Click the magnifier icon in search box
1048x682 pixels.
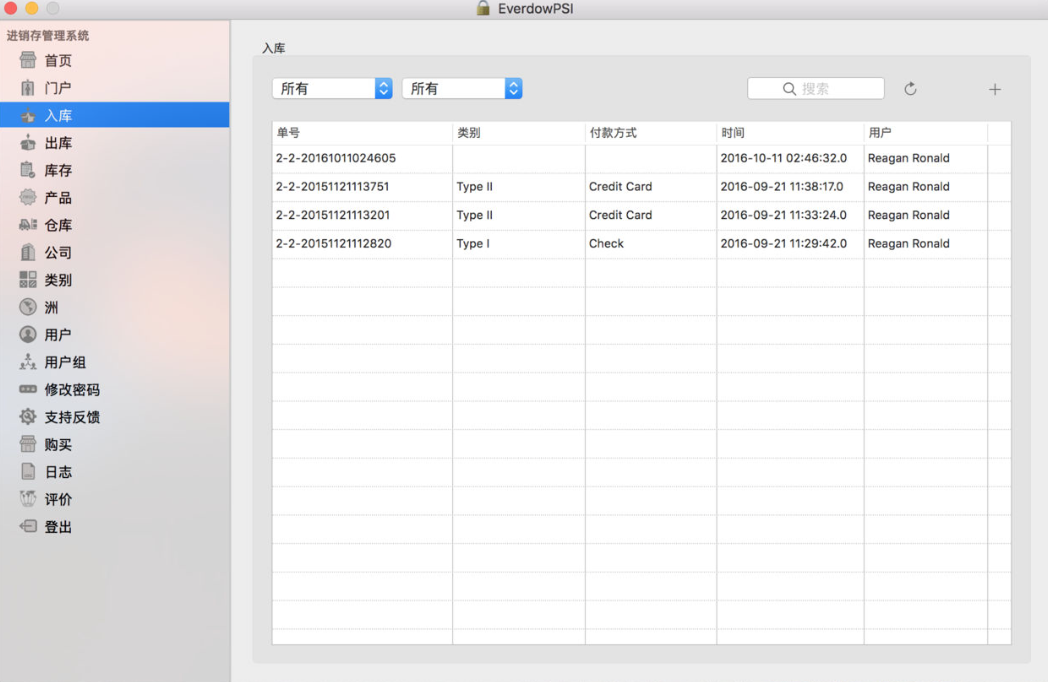[789, 89]
